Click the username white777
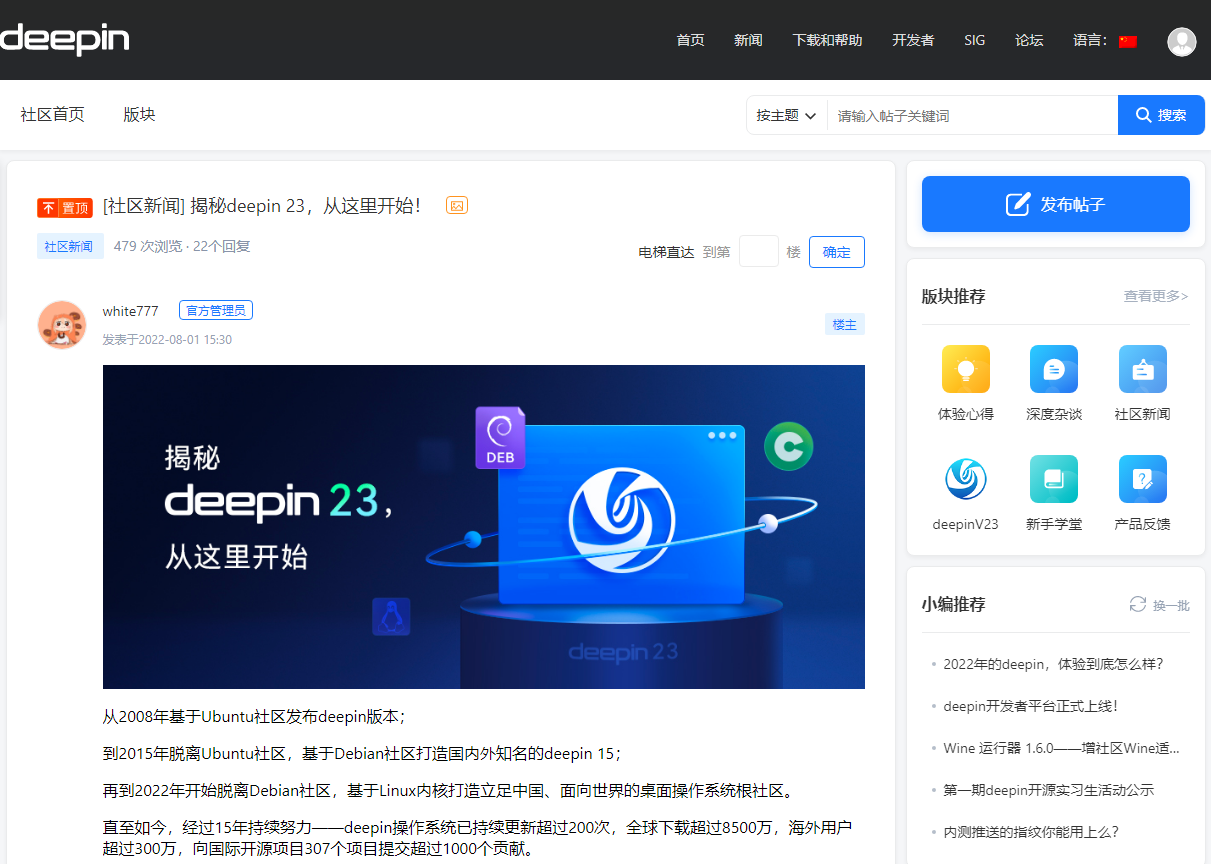The height and width of the screenshot is (864, 1211). coord(130,311)
